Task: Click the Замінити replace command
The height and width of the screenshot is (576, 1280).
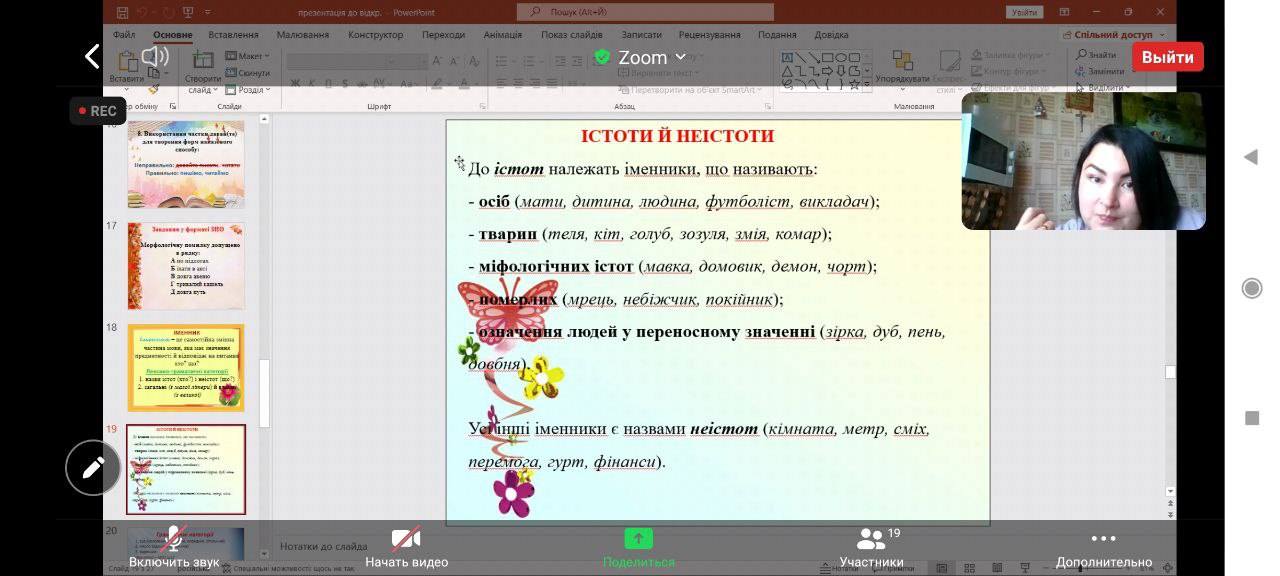Action: (1100, 71)
